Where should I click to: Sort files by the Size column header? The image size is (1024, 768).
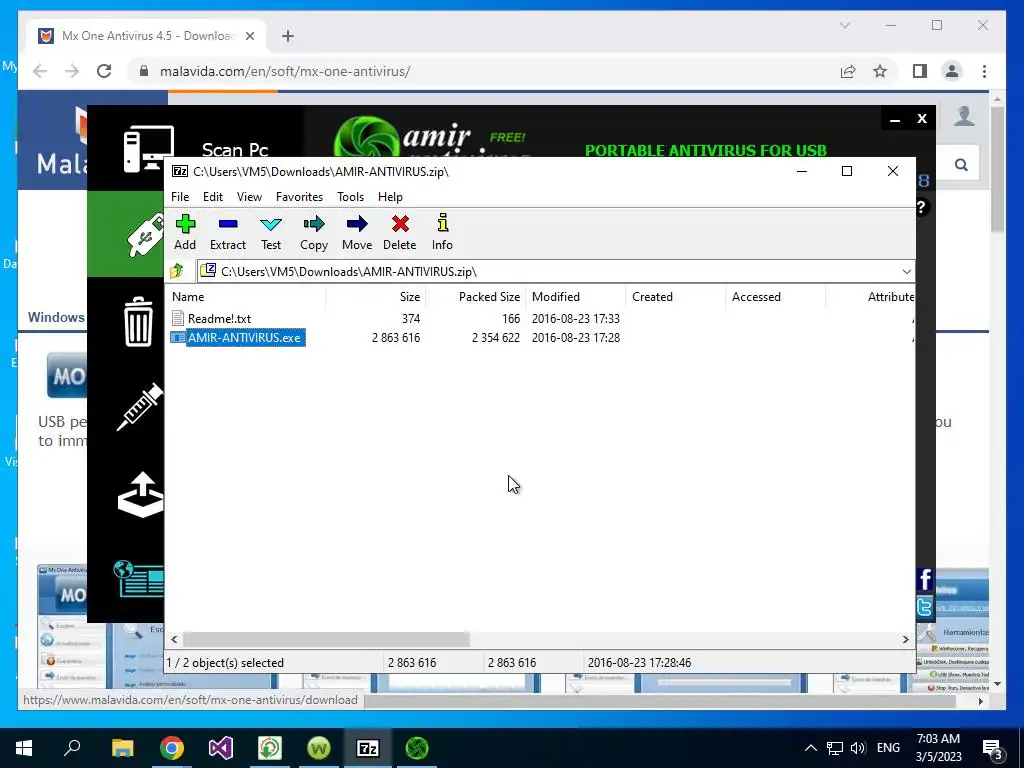pos(376,296)
